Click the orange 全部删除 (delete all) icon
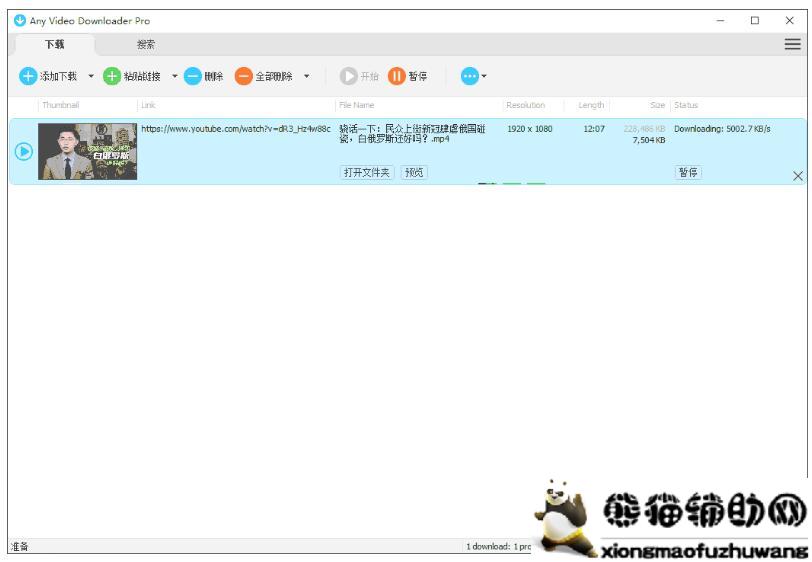 [x=243, y=76]
